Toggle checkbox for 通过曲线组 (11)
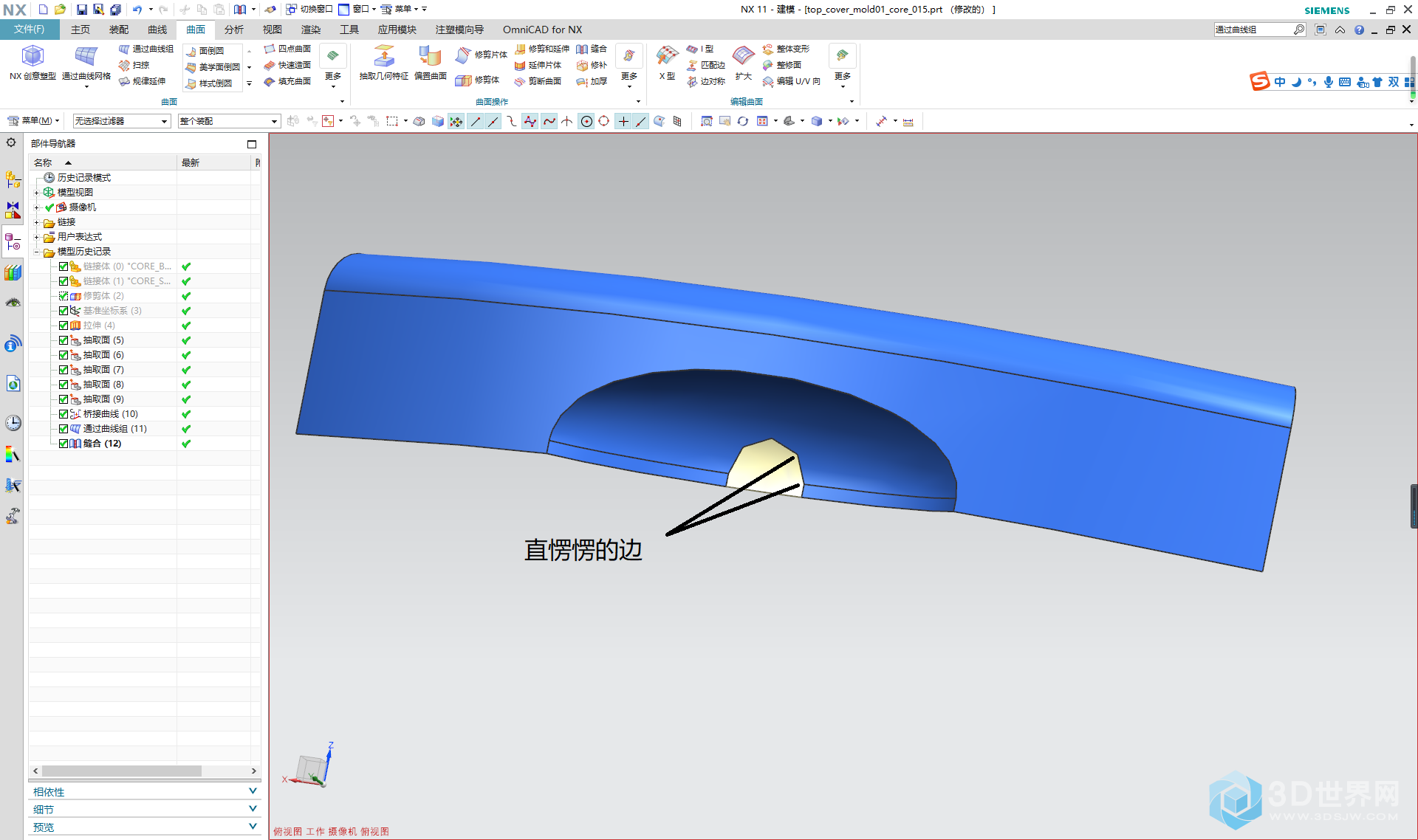The width and height of the screenshot is (1418, 840). (64, 429)
